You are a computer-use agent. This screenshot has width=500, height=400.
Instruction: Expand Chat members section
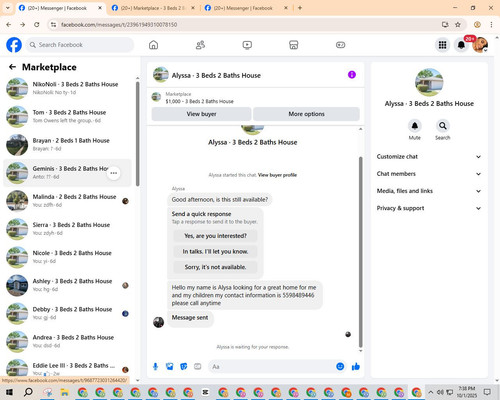pyautogui.click(x=429, y=174)
